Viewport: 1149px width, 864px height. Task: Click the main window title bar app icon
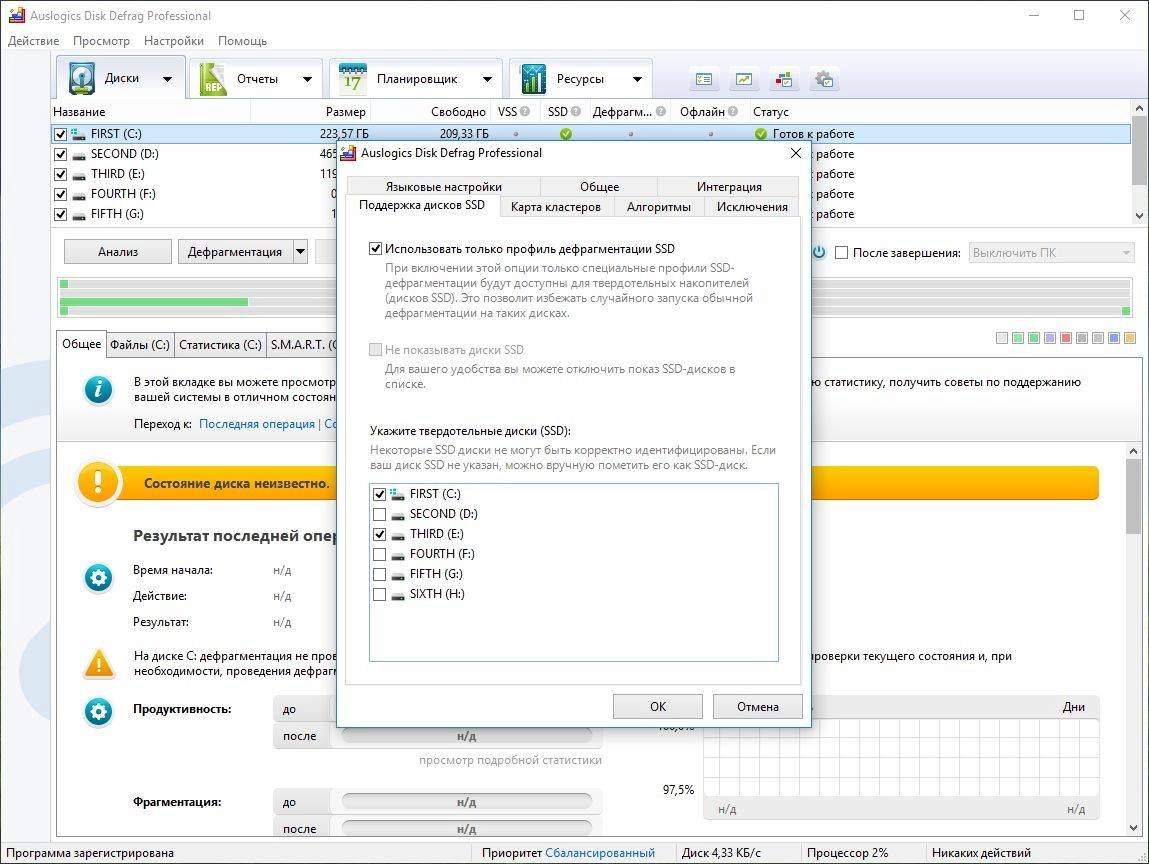click(x=17, y=15)
